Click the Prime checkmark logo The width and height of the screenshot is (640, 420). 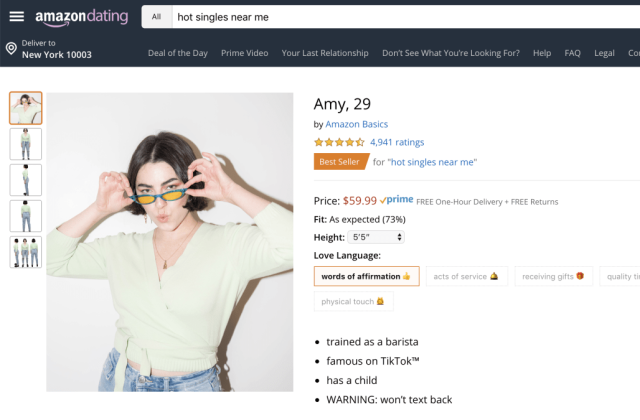coord(396,200)
